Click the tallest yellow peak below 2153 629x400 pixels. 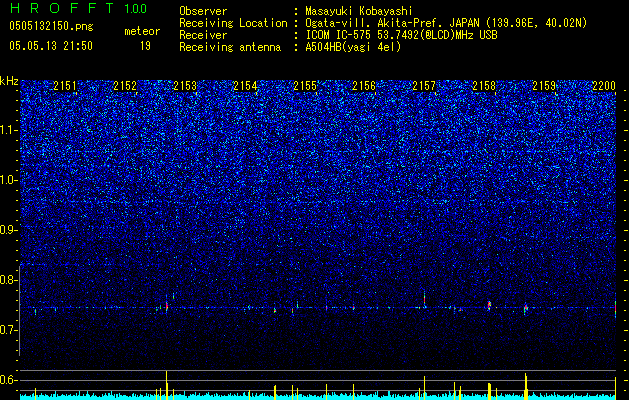click(166, 385)
